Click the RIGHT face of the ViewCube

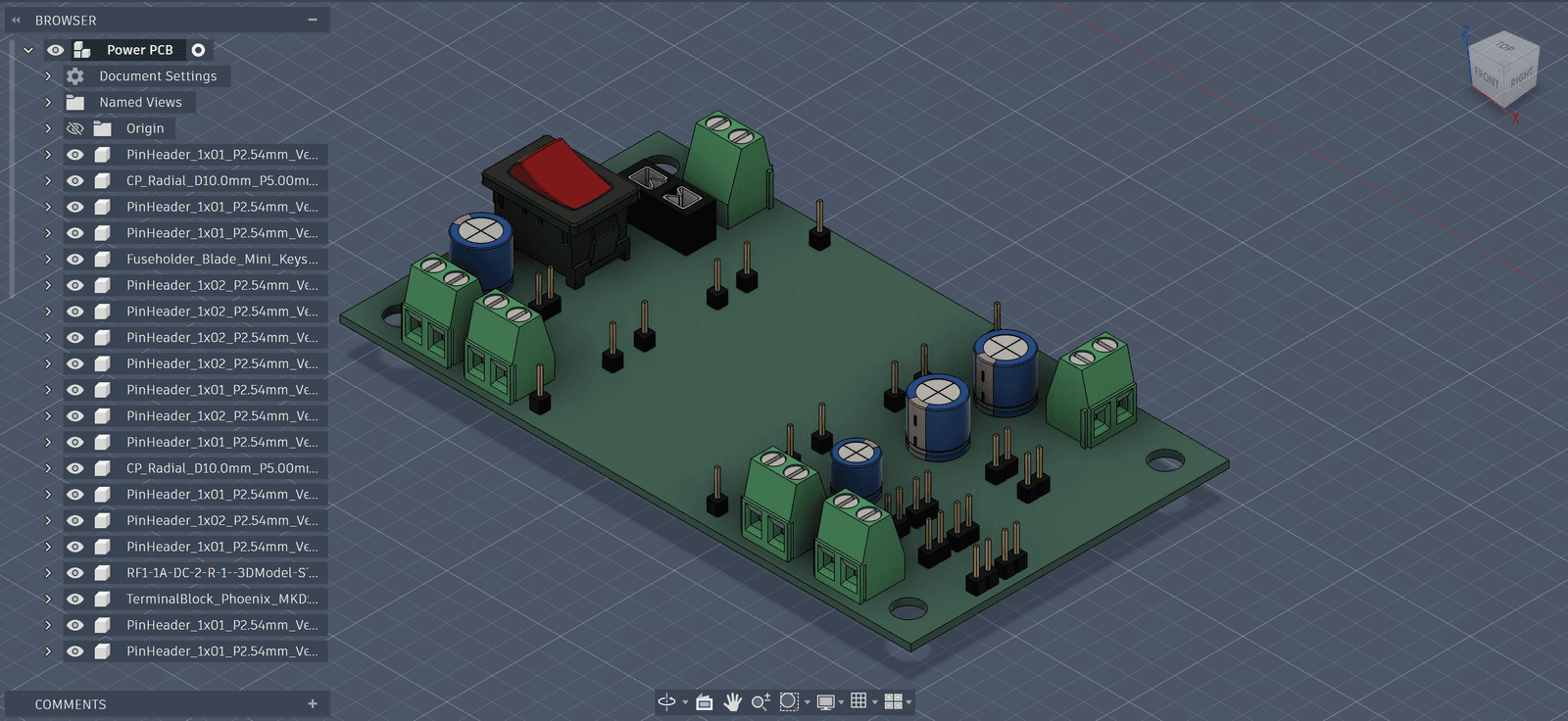pyautogui.click(x=1522, y=78)
